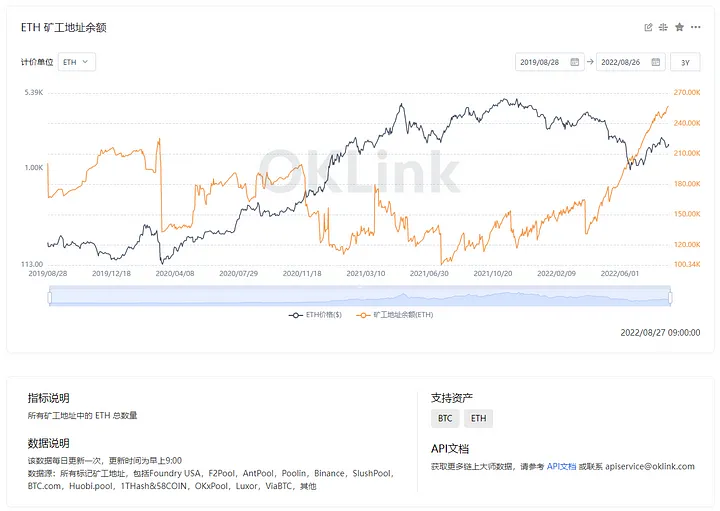Open the three-dots more options menu
Screen dimensions: 720x511
[x=695, y=27]
